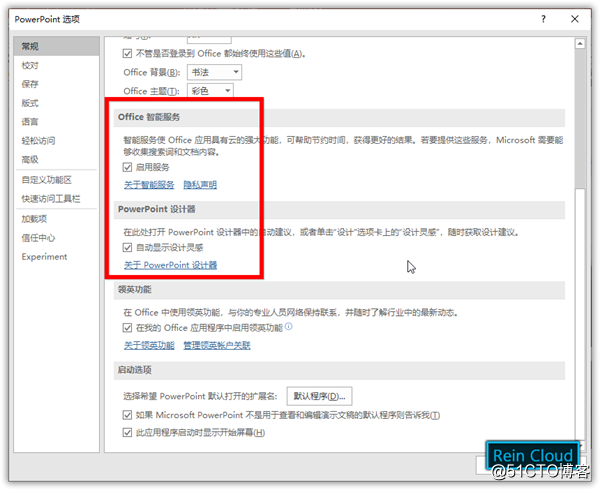Click the info icon beside 领英功能 checkbox
The height and width of the screenshot is (490, 600).
289,326
